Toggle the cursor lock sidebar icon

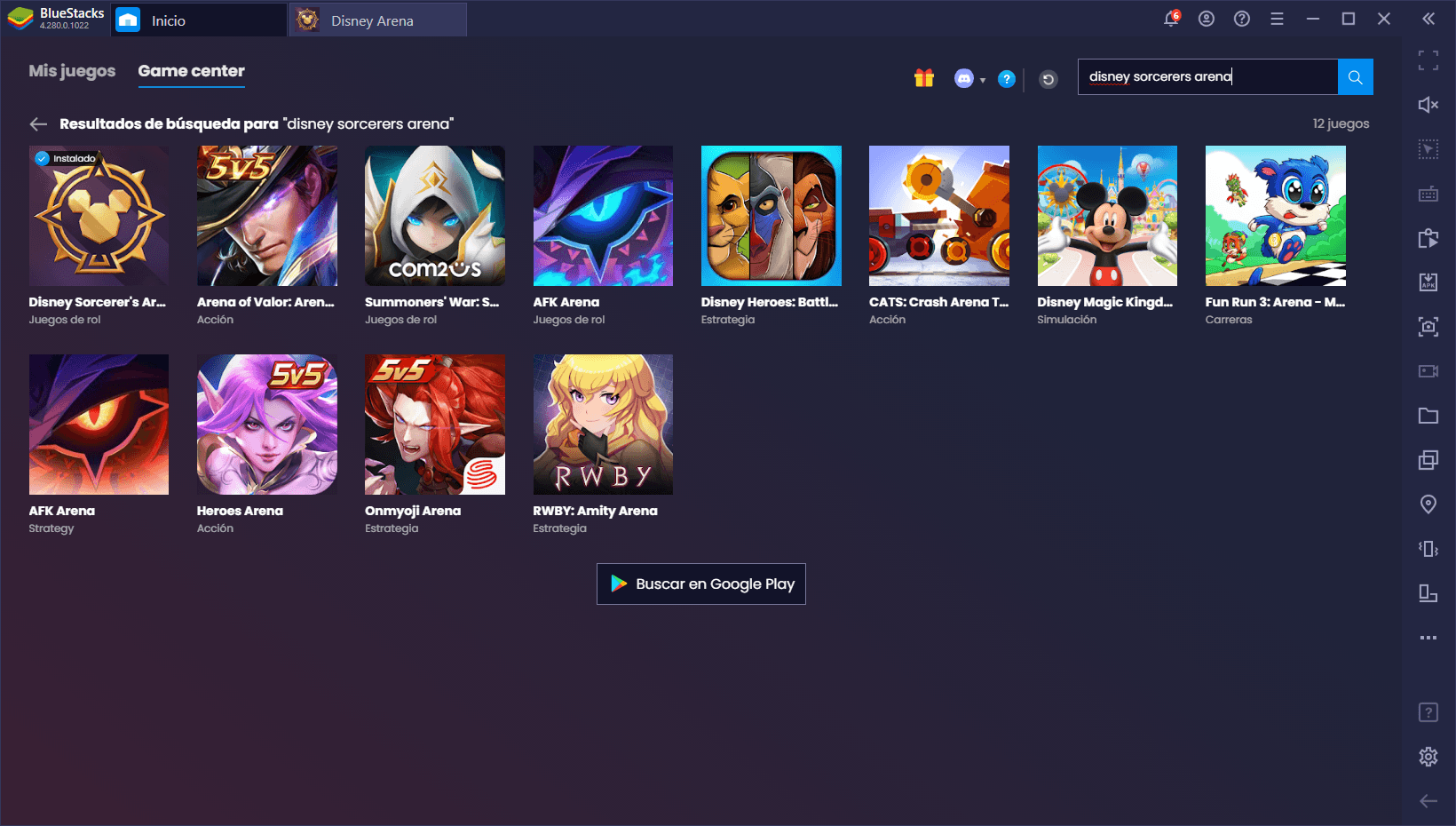(1428, 149)
